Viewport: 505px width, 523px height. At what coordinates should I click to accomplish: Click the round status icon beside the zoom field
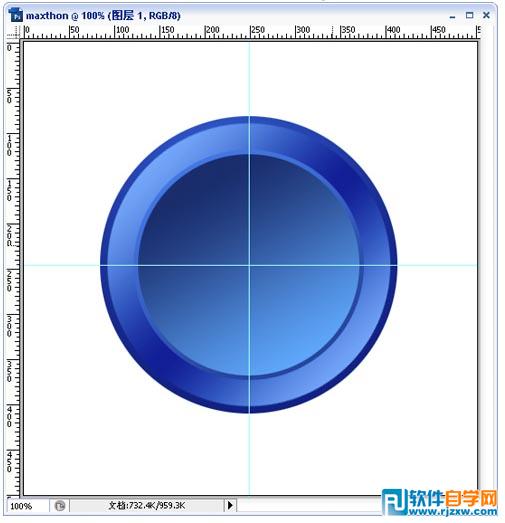pos(60,506)
